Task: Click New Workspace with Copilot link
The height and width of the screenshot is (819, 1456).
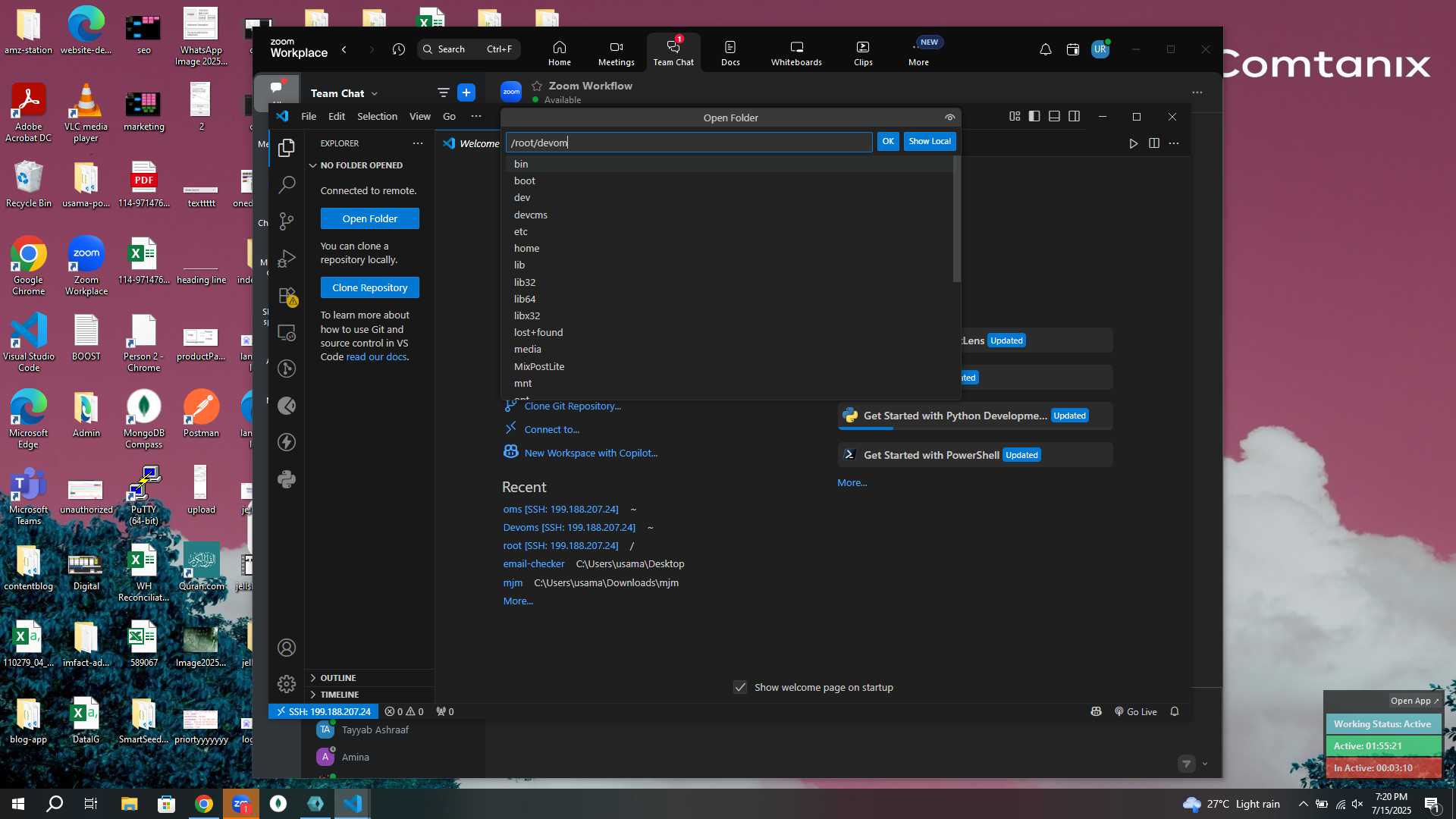Action: pyautogui.click(x=591, y=453)
